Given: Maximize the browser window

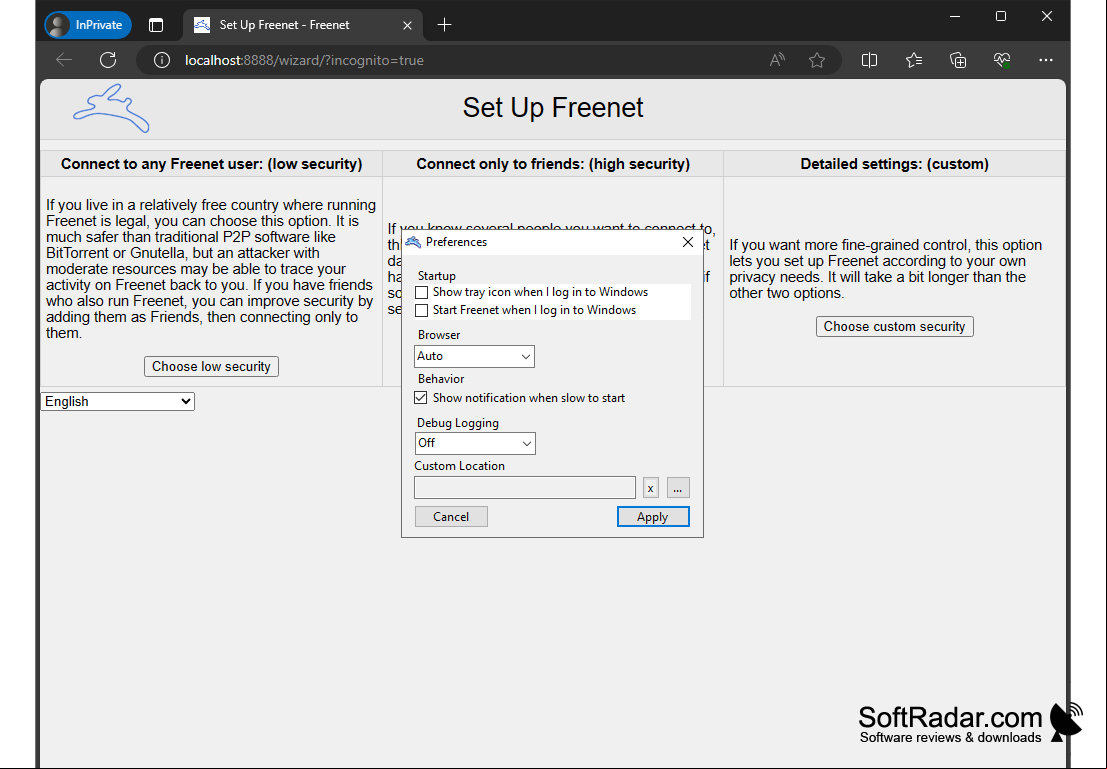Looking at the screenshot, I should pyautogui.click(x=1000, y=16).
